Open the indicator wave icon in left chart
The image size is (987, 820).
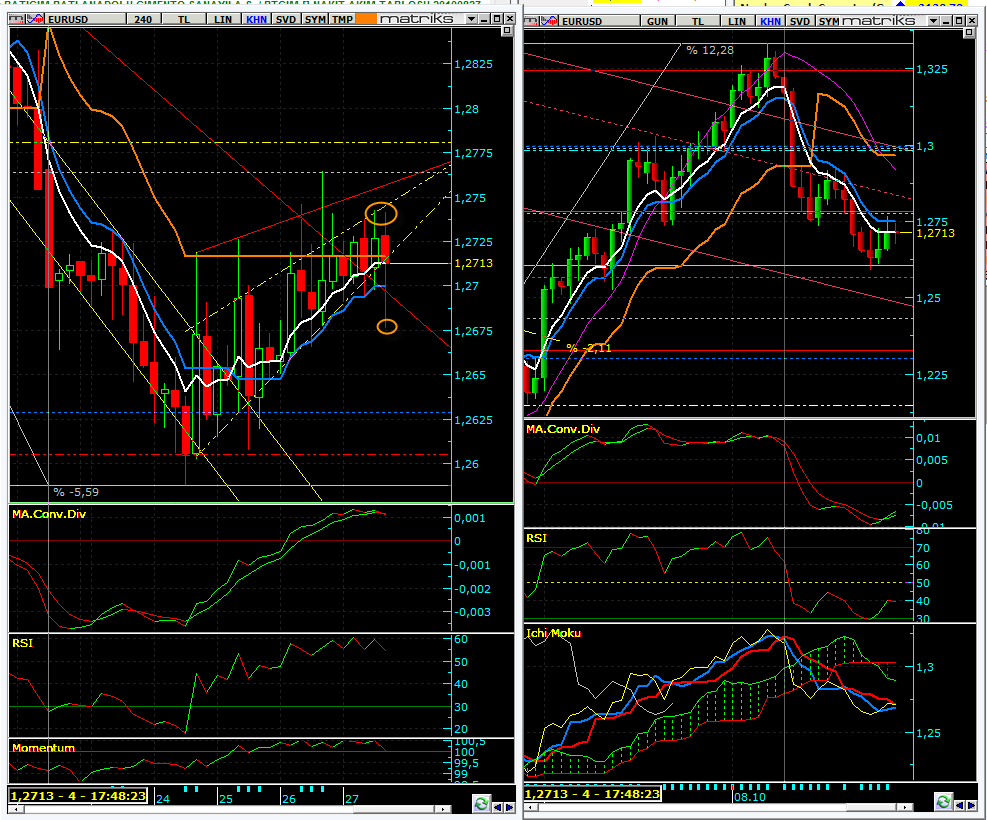coord(35,19)
